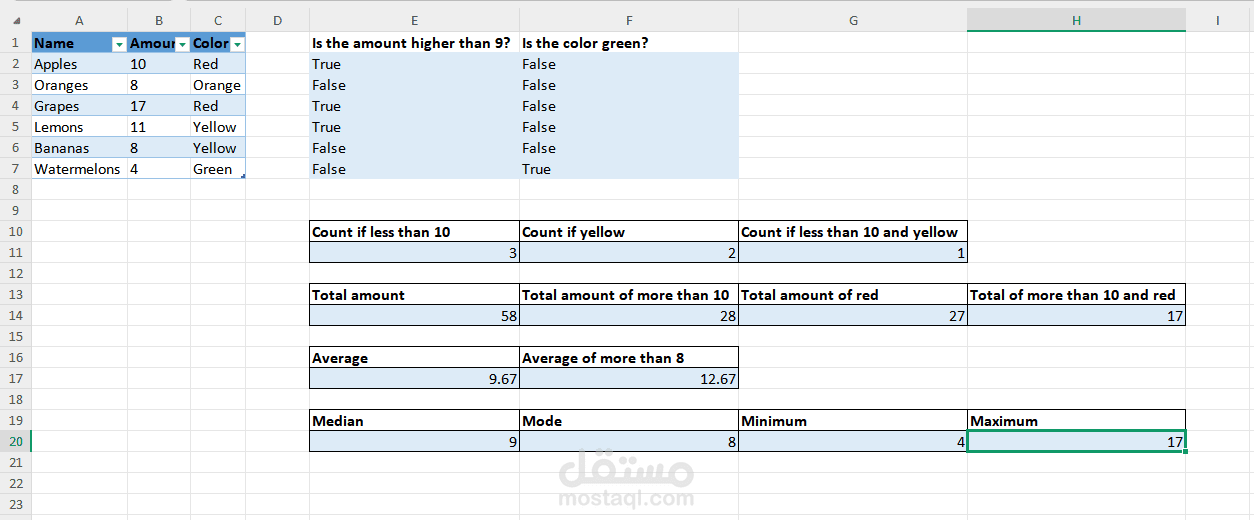Click the Select All corner triangle
Viewport: 1254px width, 520px height.
click(16, 20)
